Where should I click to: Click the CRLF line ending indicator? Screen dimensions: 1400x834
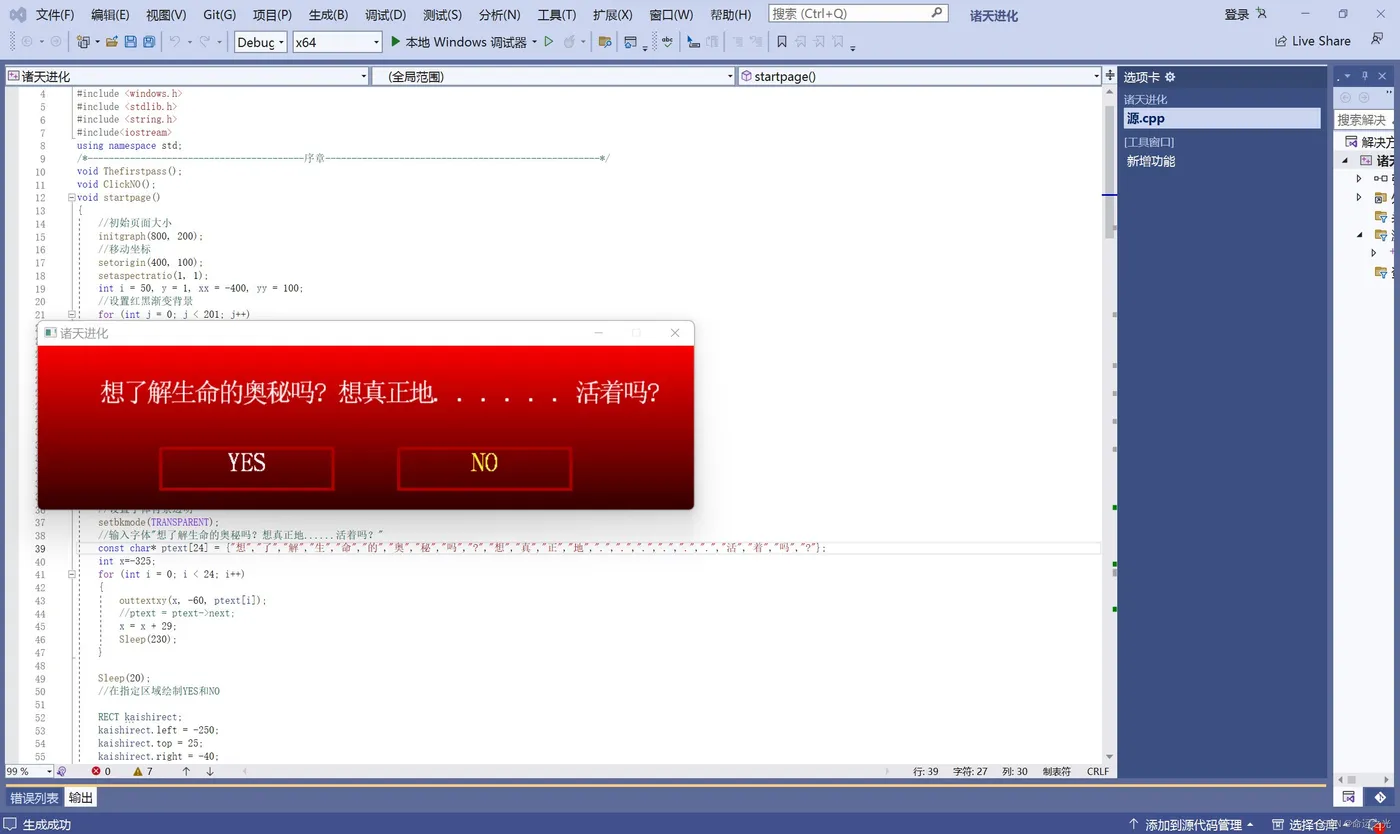pos(1098,771)
